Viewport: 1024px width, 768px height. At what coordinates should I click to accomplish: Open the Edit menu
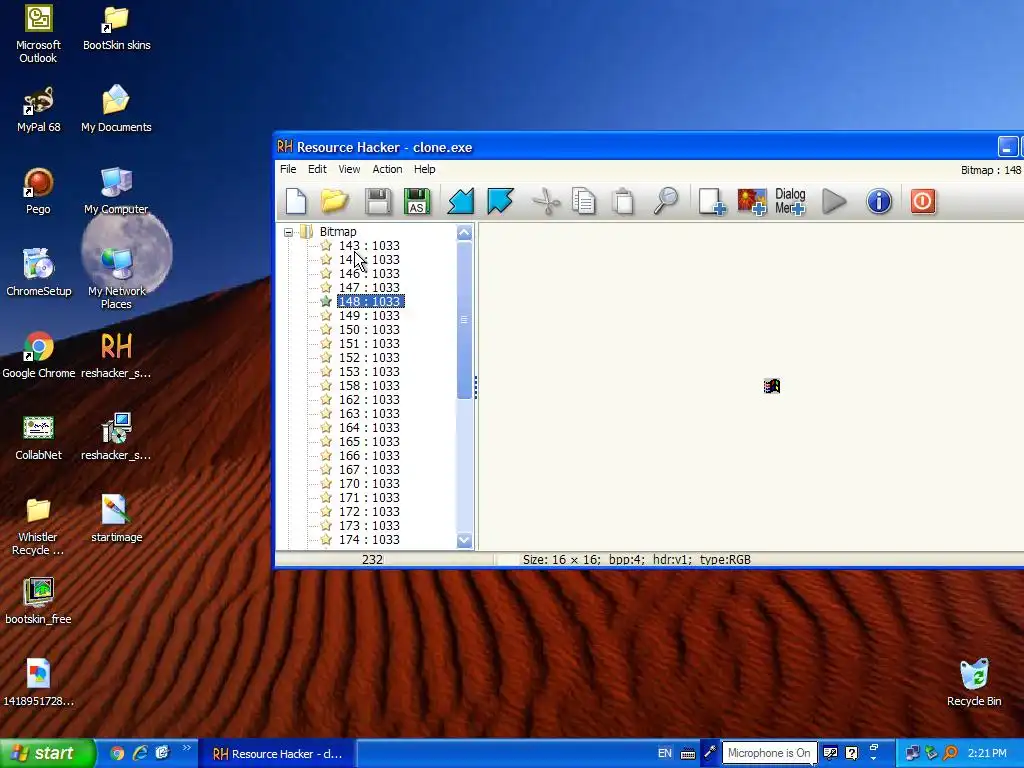[x=317, y=169]
